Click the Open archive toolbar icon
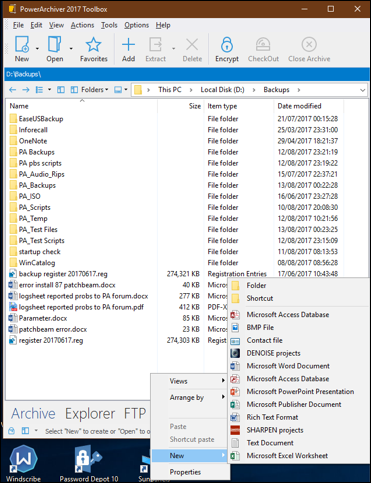Viewport: 371px width, 483px height. point(55,45)
